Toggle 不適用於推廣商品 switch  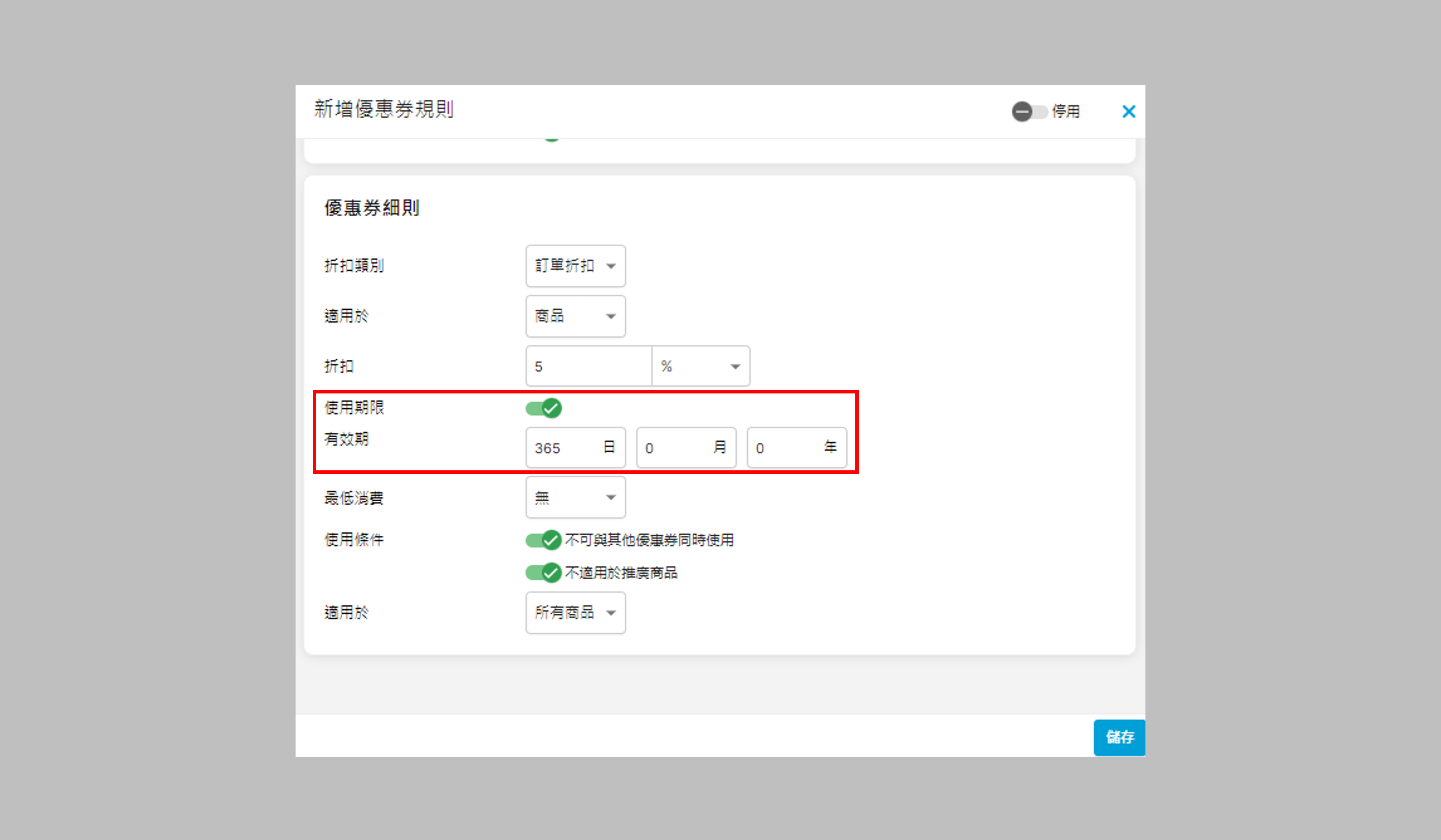pyautogui.click(x=544, y=572)
